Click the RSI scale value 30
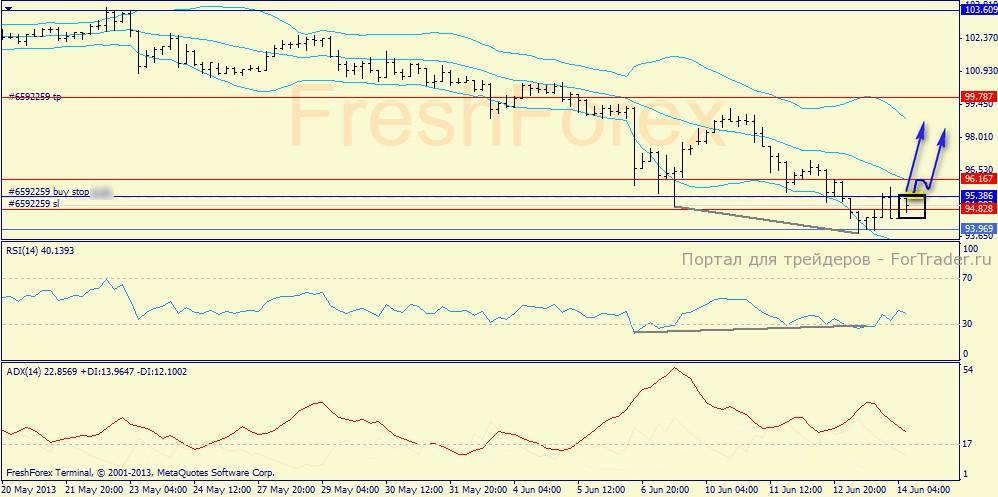 [969, 324]
